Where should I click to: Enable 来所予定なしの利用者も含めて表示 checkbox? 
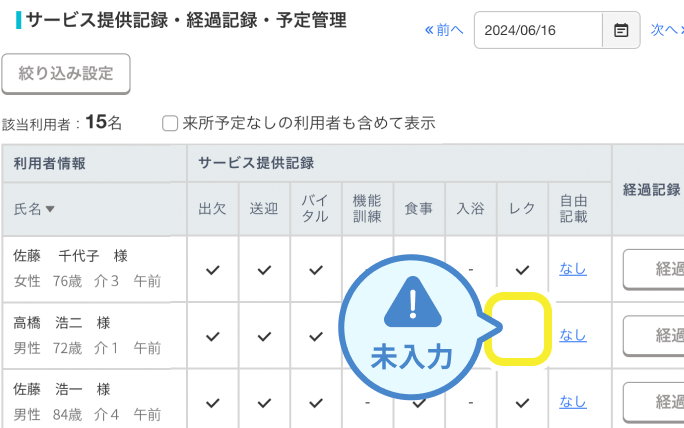170,123
